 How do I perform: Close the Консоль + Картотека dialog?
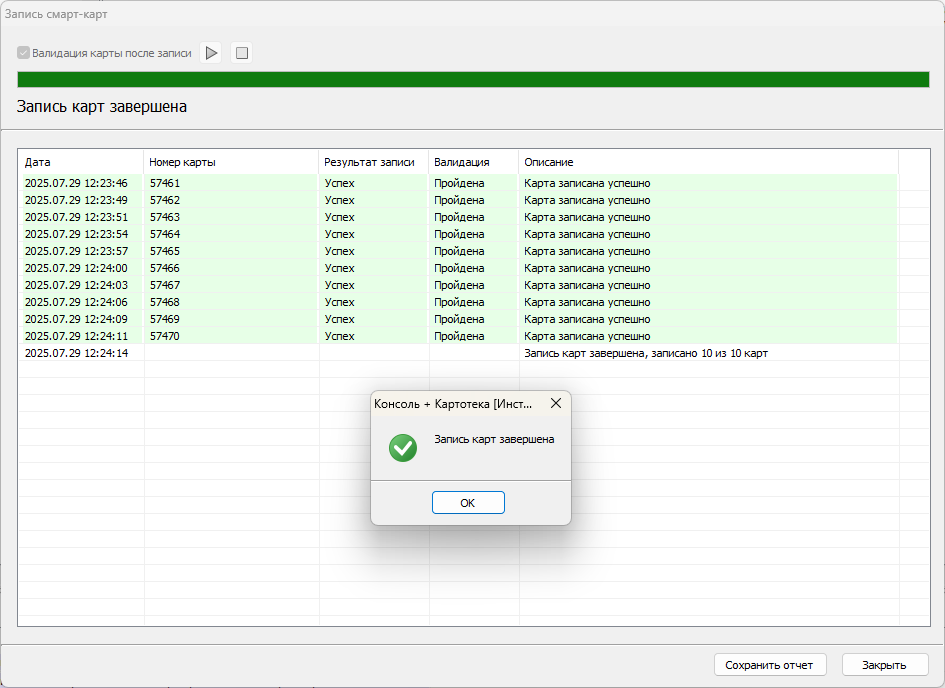556,403
